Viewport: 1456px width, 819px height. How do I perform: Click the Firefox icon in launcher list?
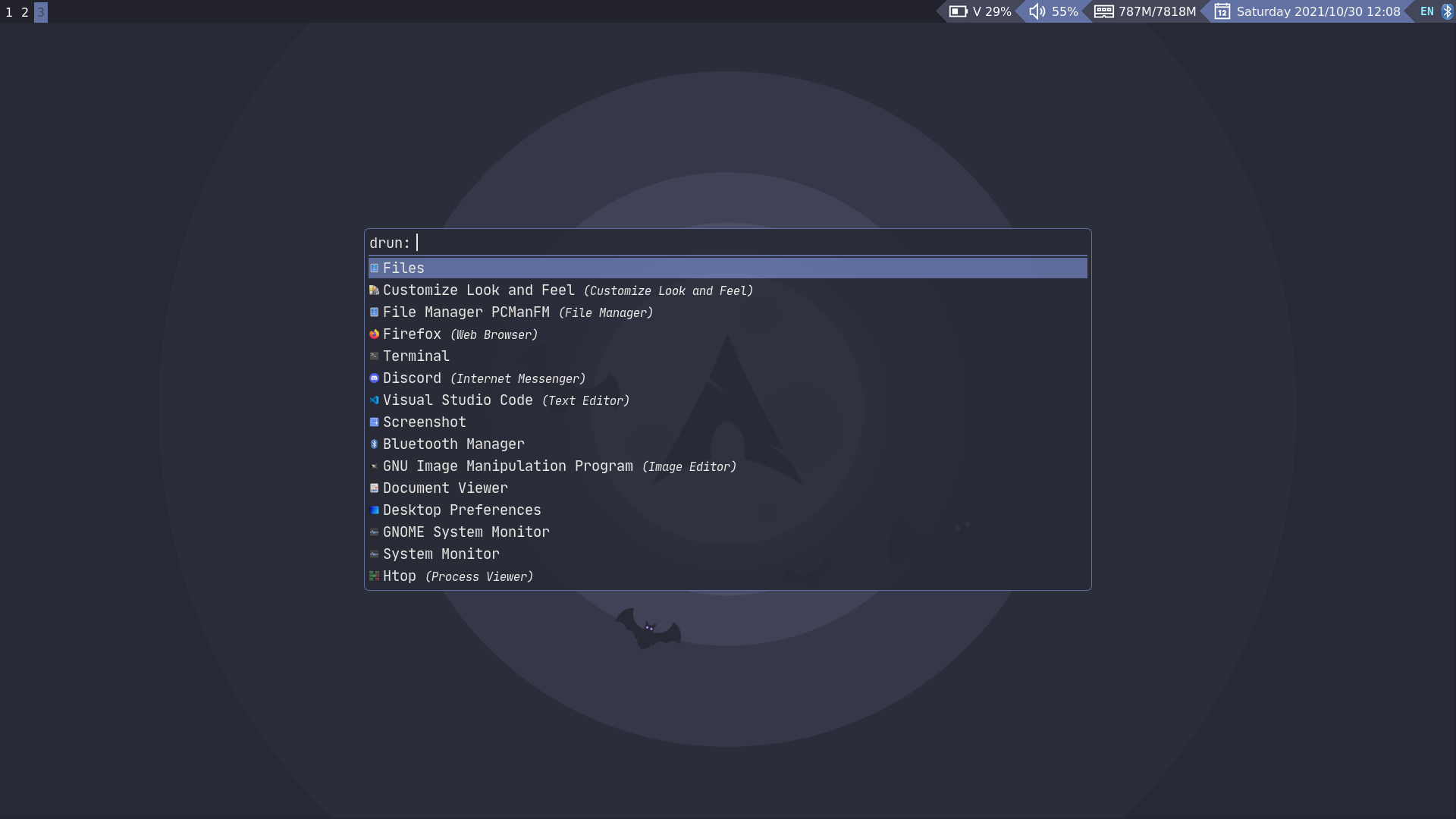click(x=374, y=334)
